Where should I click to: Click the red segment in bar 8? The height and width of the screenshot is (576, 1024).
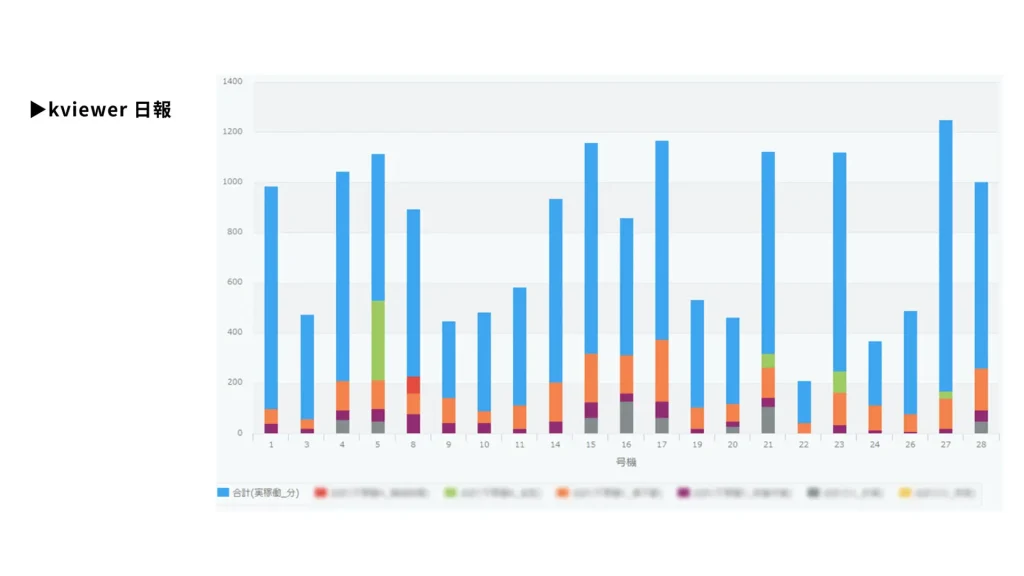pos(413,385)
